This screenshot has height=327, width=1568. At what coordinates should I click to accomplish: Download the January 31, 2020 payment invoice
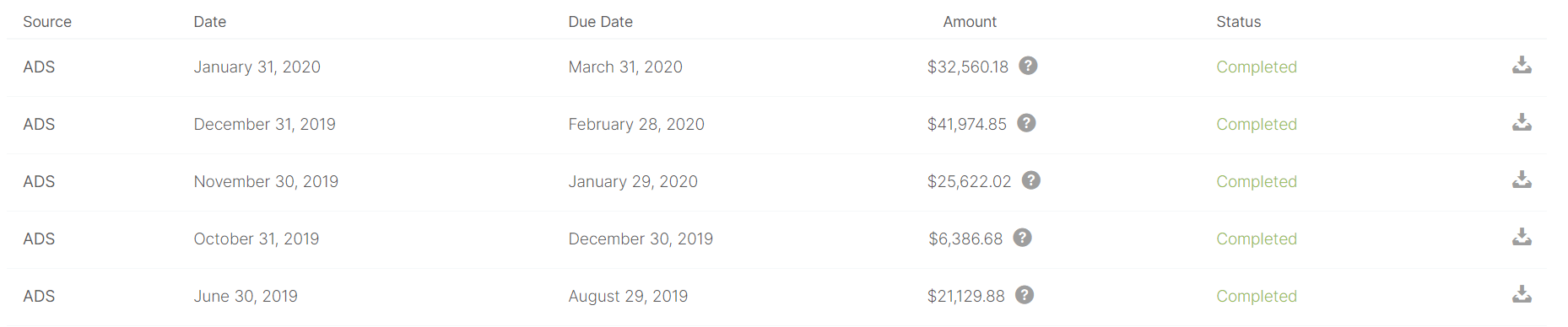tap(1522, 65)
